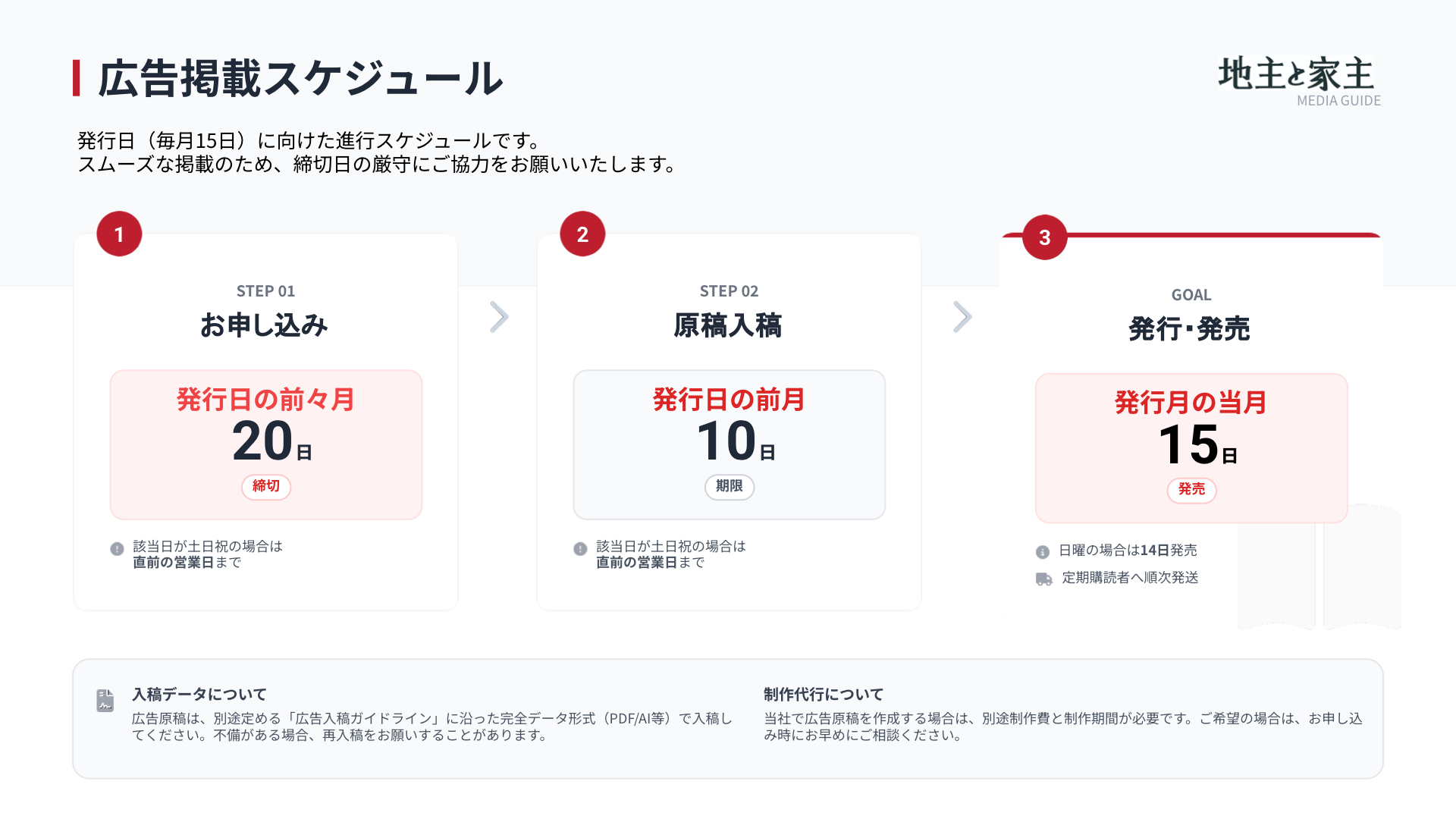Click the info icon under the application deadline
Image resolution: width=1456 pixels, height=819 pixels.
(x=117, y=549)
